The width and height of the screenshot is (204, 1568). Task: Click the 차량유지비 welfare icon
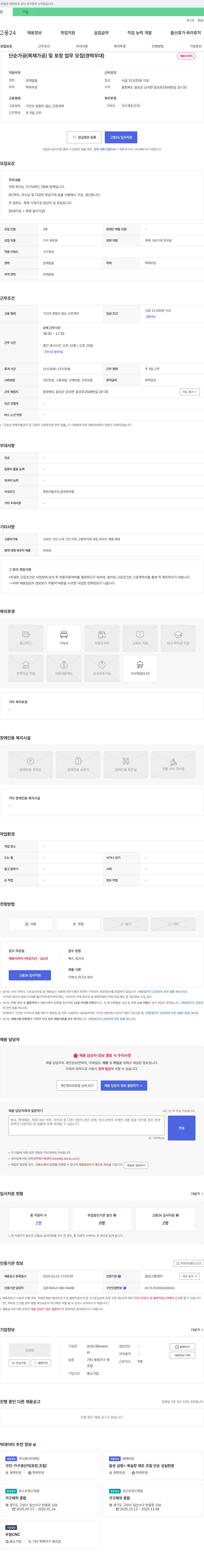(102, 638)
